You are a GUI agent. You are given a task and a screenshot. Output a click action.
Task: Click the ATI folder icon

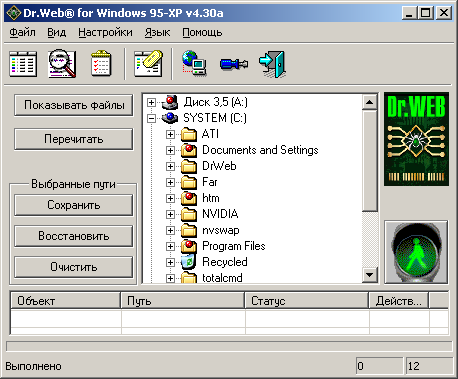189,134
